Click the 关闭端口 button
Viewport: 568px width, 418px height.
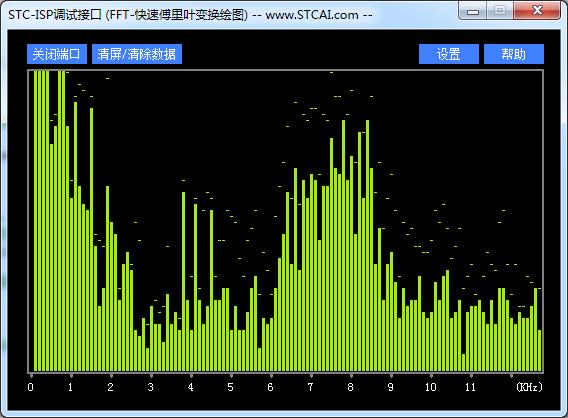pyautogui.click(x=57, y=54)
